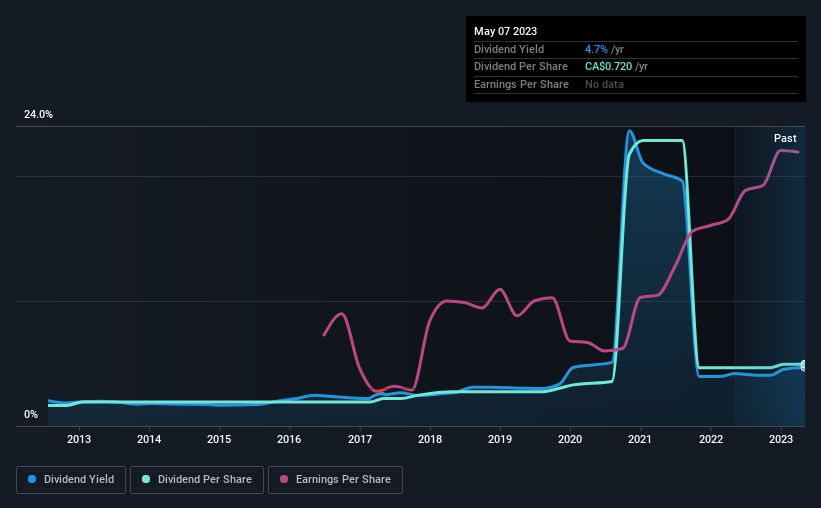Click the 2023 x-axis year label
The width and height of the screenshot is (821, 508).
[x=781, y=439]
